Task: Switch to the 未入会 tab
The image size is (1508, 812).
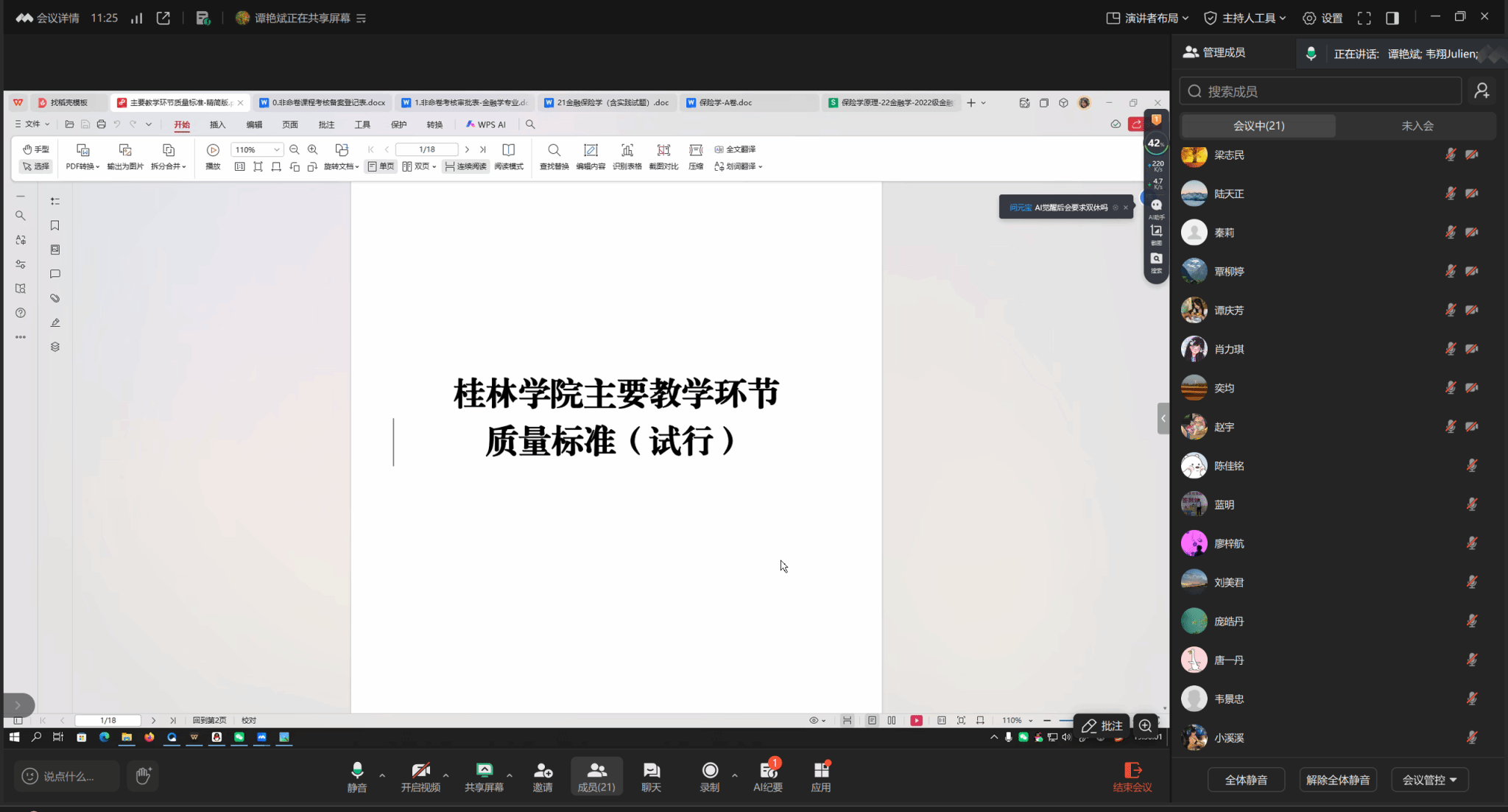Action: (x=1417, y=126)
